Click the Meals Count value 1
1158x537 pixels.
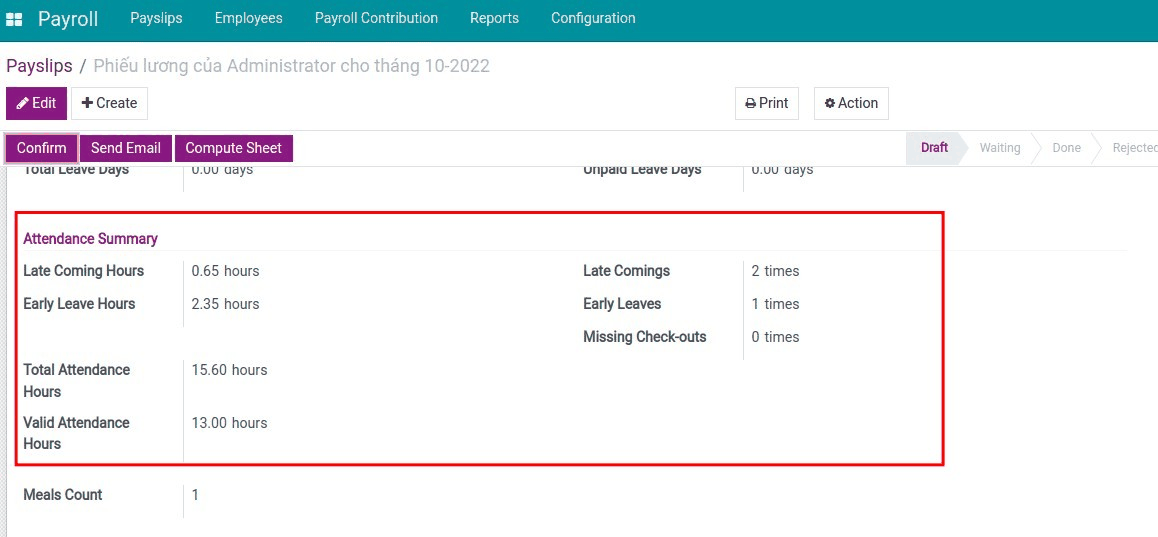(x=195, y=495)
